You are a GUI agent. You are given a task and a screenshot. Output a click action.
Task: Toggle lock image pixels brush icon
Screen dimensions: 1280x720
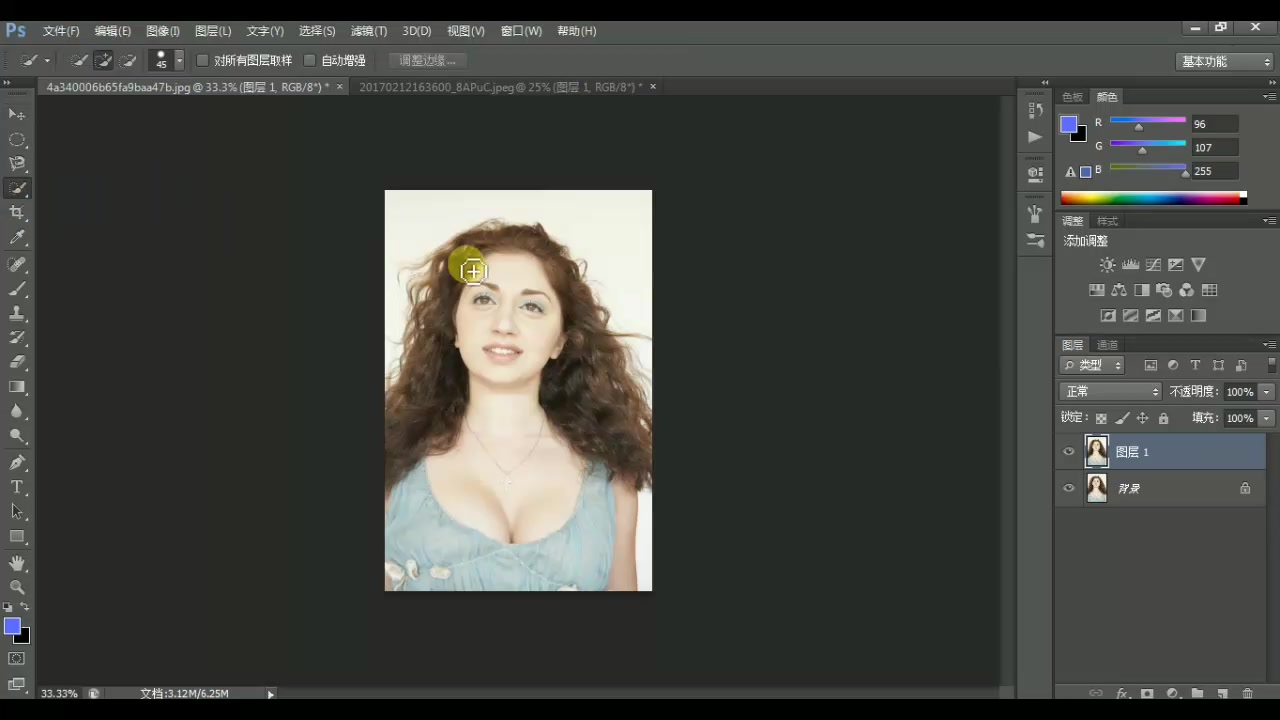(x=1122, y=418)
